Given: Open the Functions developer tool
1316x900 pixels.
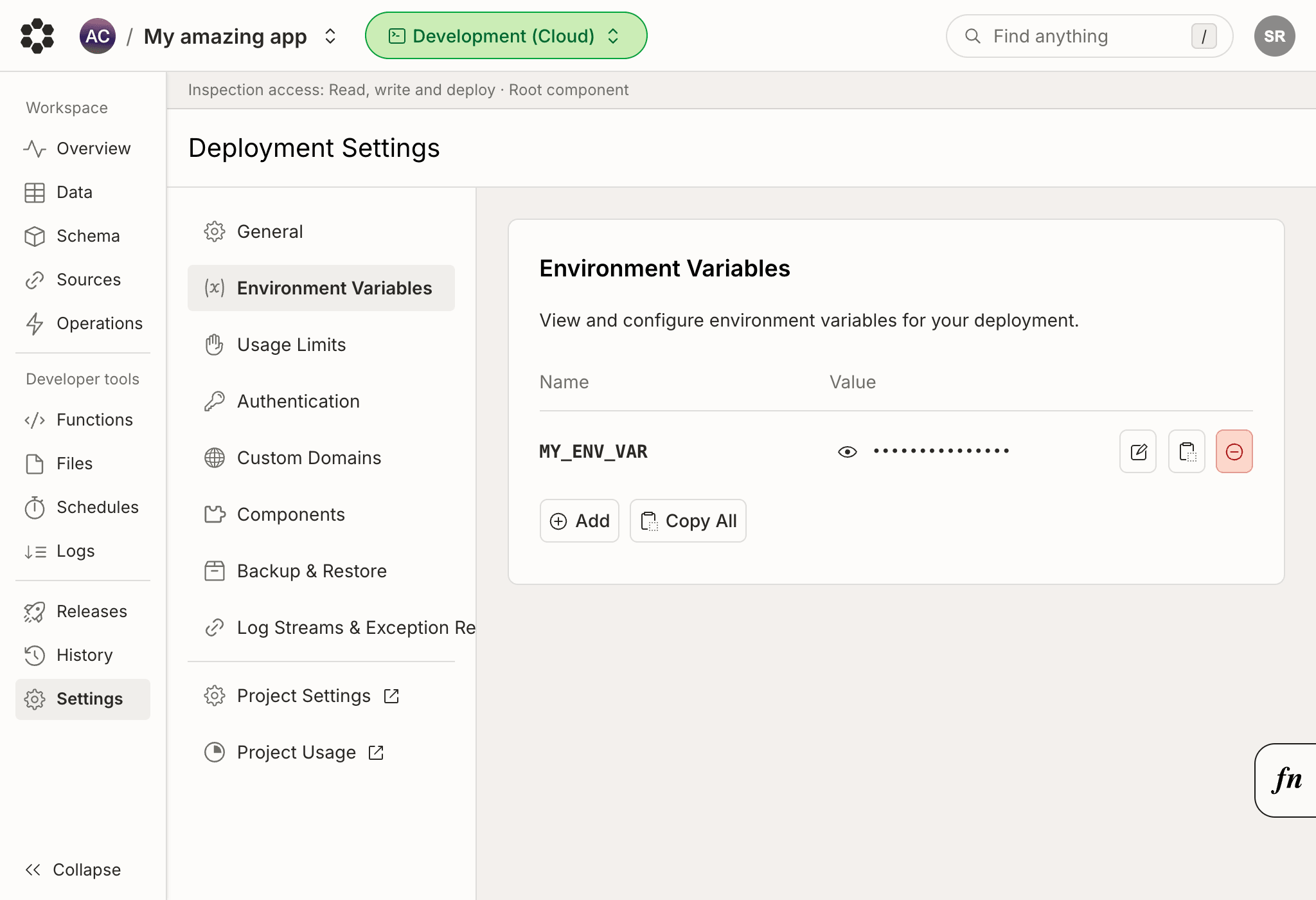Looking at the screenshot, I should 83,420.
